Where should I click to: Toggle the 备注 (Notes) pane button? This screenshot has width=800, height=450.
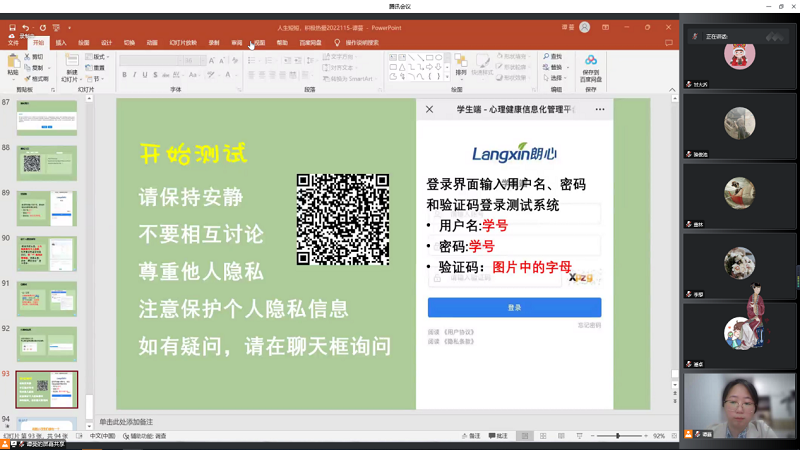[x=471, y=436]
